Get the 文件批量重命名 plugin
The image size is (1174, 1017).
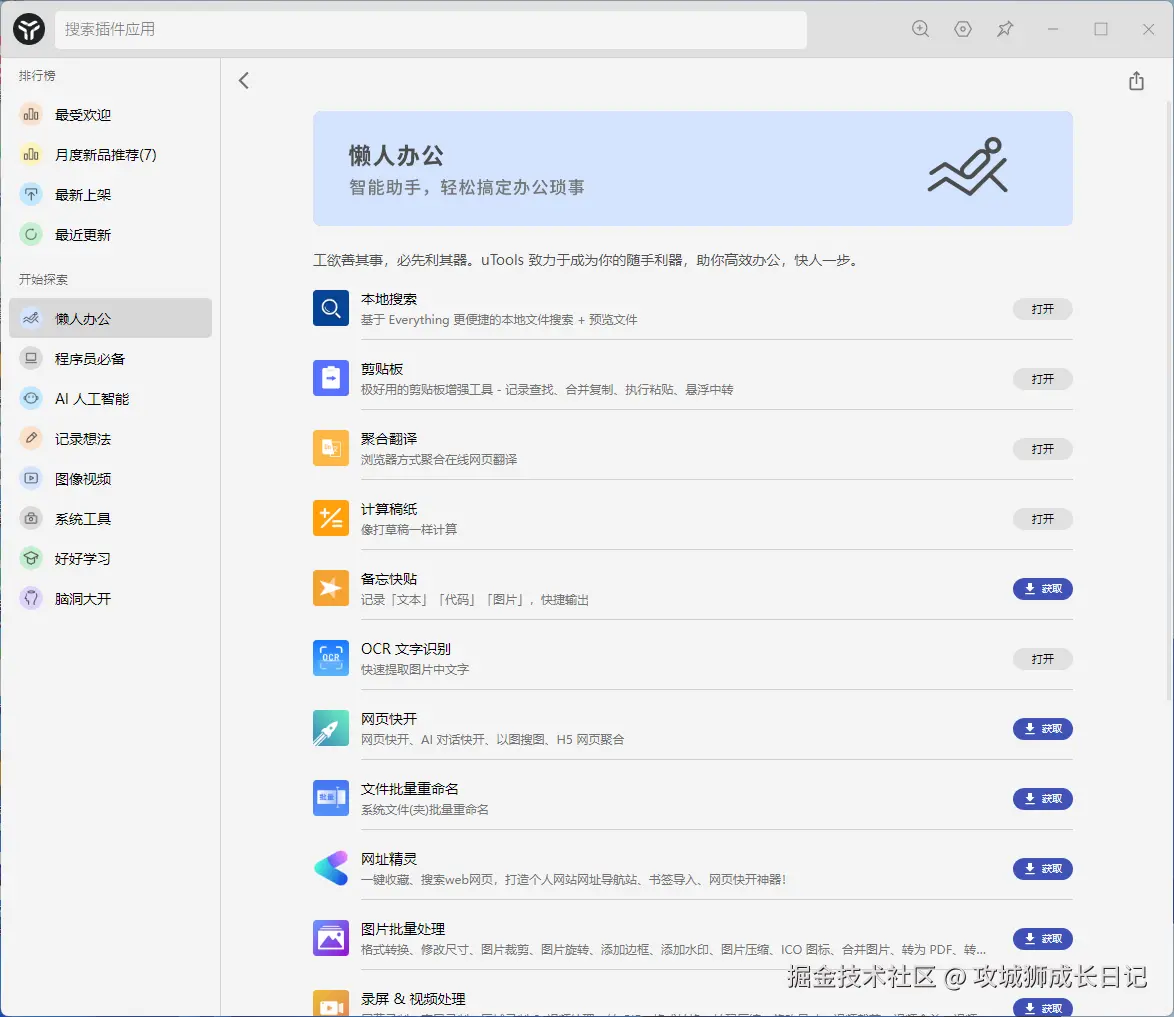pyautogui.click(x=1042, y=799)
